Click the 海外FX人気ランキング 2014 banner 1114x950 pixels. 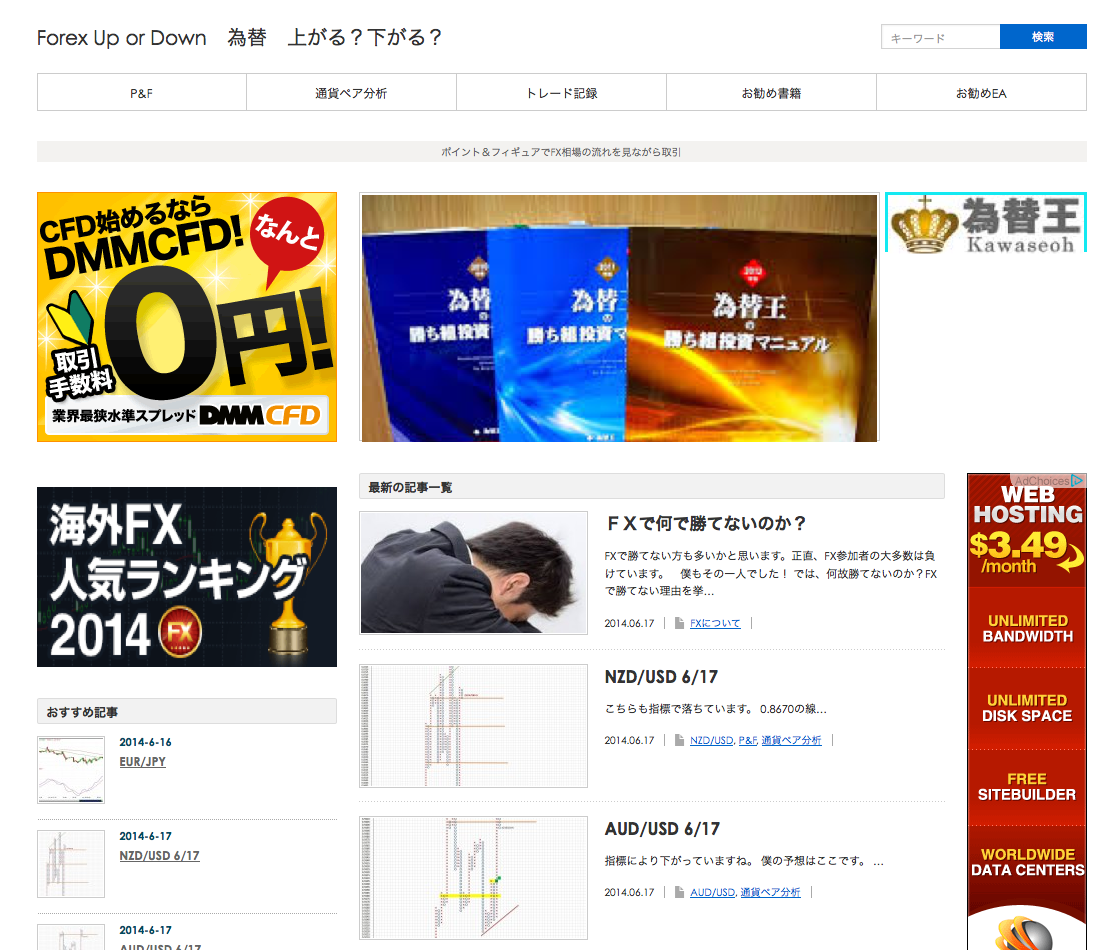[187, 577]
